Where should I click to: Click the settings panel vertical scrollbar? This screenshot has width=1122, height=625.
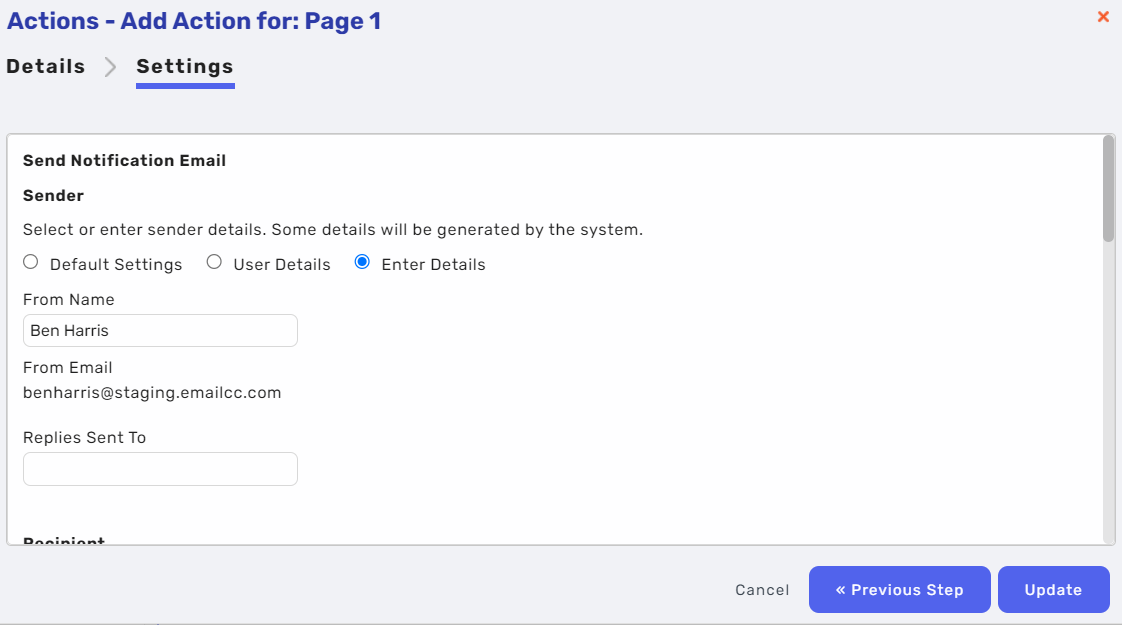click(1108, 189)
